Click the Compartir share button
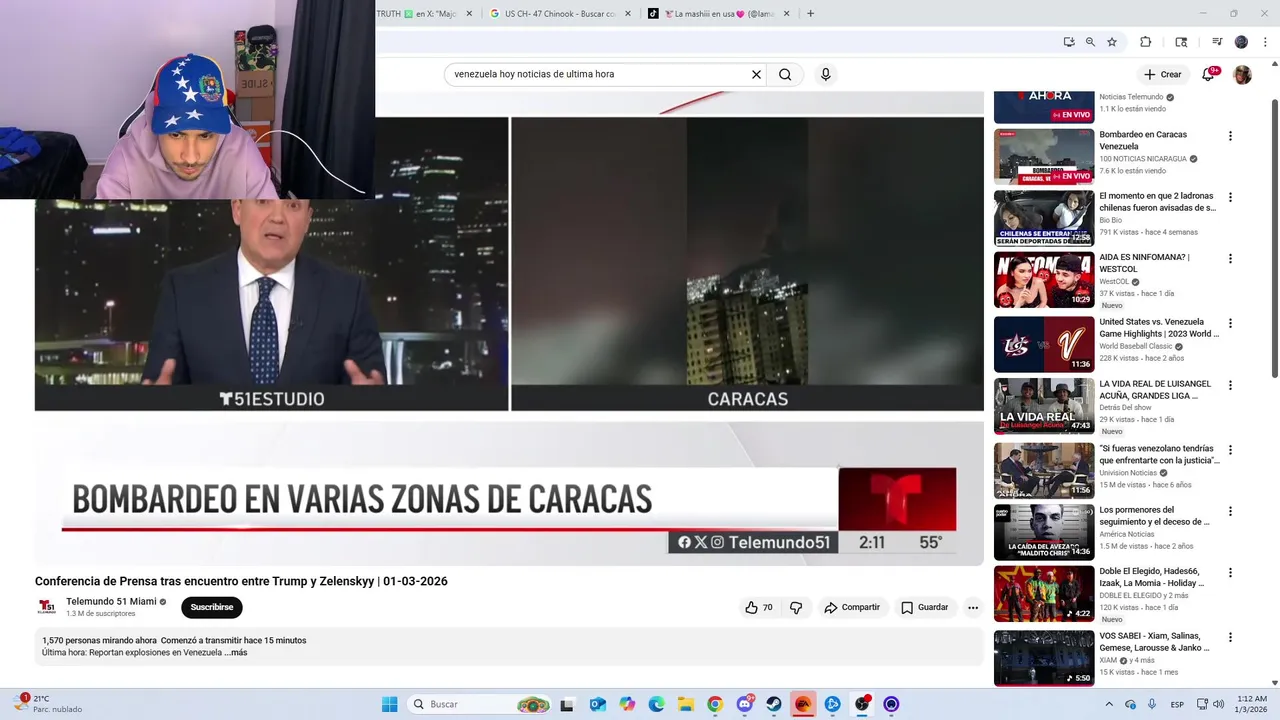 tap(852, 607)
